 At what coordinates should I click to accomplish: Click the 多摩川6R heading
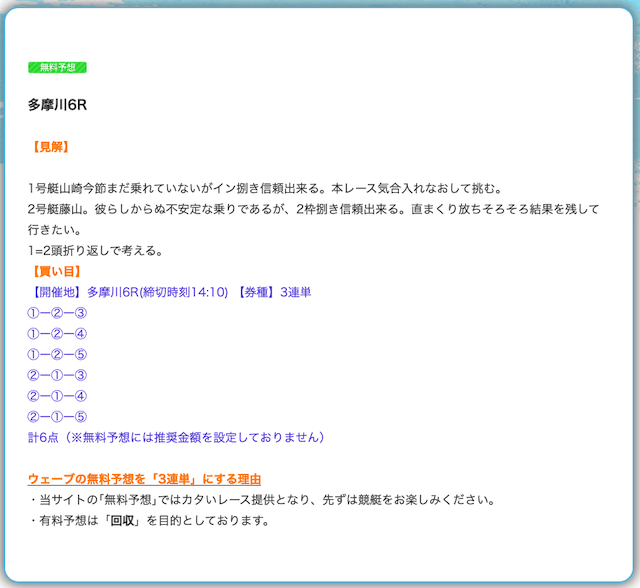click(x=57, y=105)
